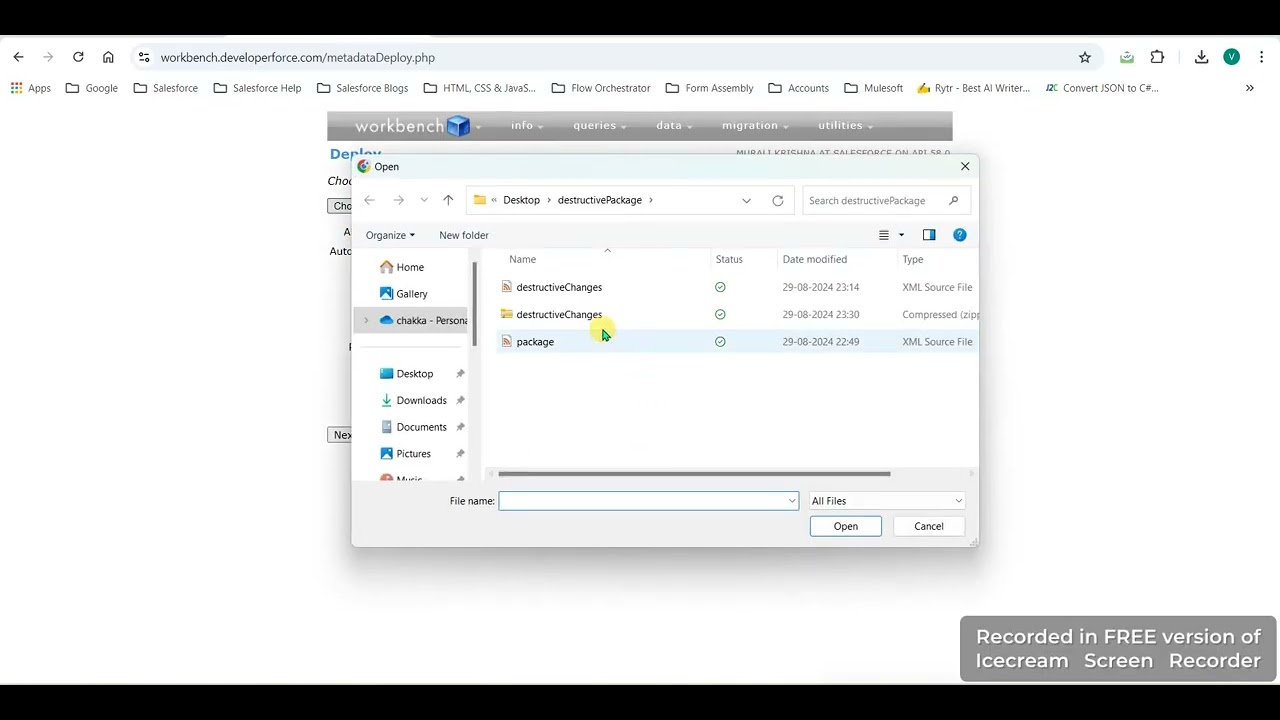
Task: Open the All Files type dropdown
Action: coord(887,501)
